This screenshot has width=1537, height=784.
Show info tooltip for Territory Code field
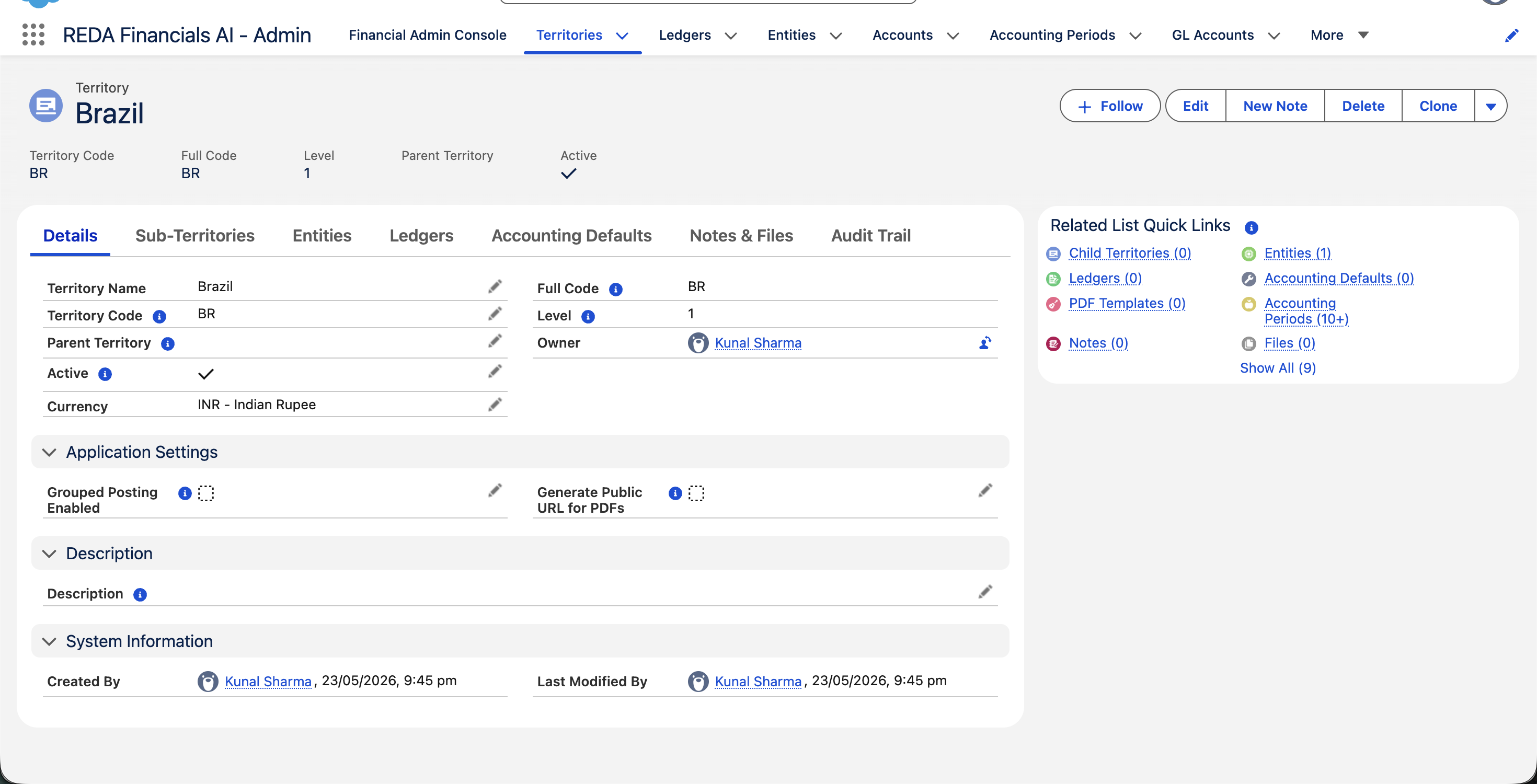[x=159, y=317]
